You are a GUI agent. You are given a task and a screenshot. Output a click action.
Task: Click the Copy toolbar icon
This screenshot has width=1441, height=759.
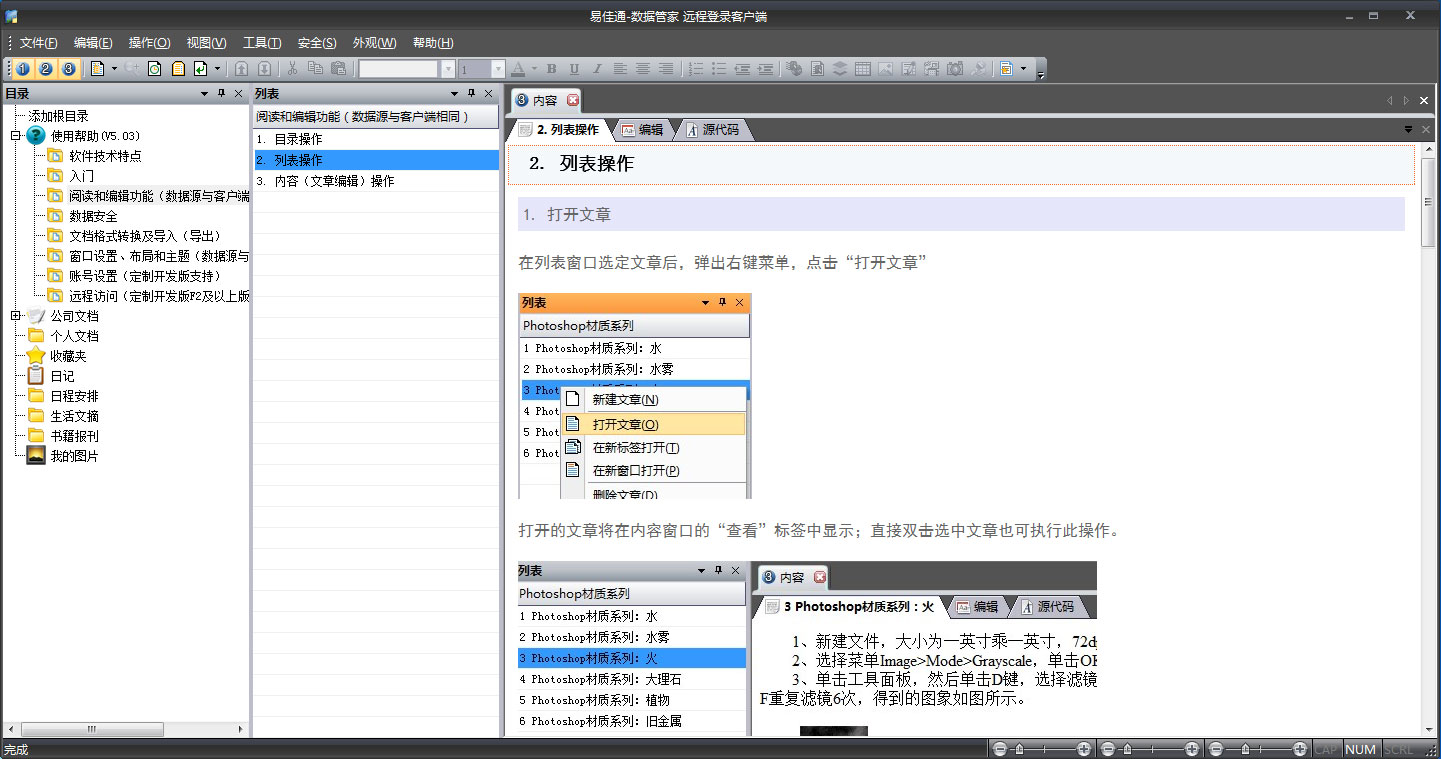click(315, 69)
